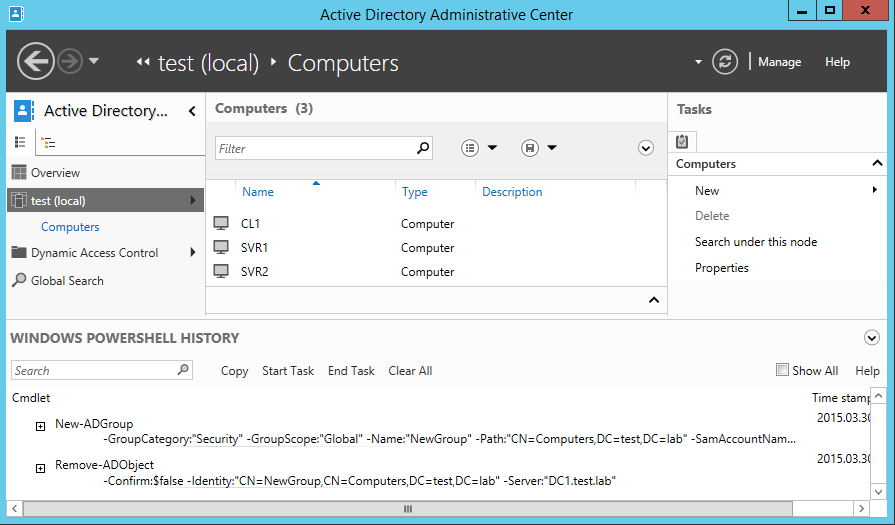This screenshot has height=525, width=895.
Task: Click the forward navigation arrow button
Action: tap(70, 62)
